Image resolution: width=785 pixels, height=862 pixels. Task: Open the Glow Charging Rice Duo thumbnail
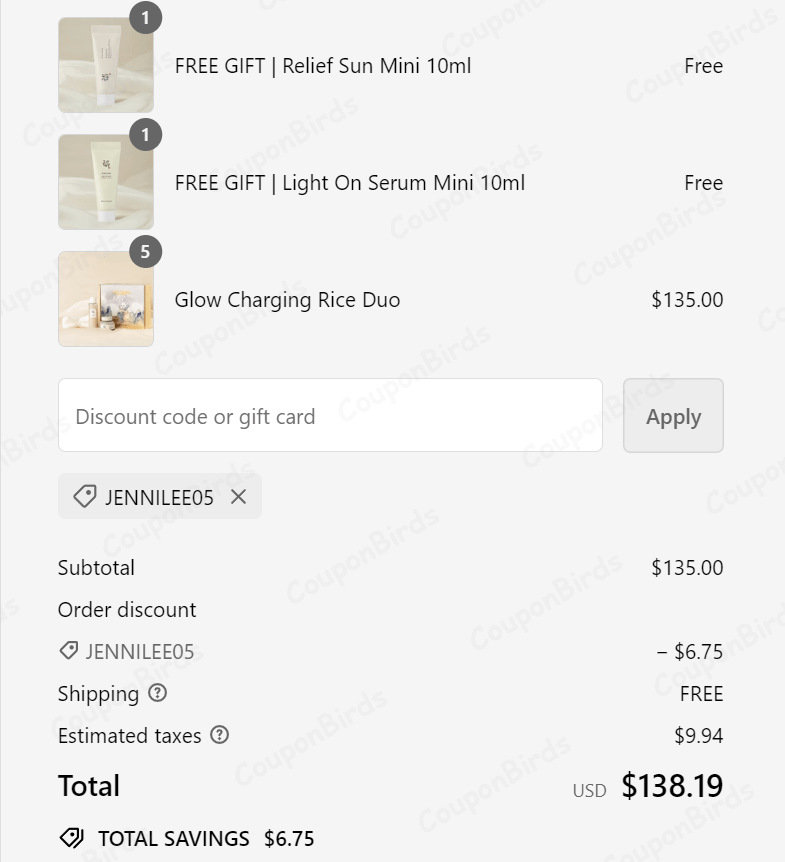click(x=106, y=299)
